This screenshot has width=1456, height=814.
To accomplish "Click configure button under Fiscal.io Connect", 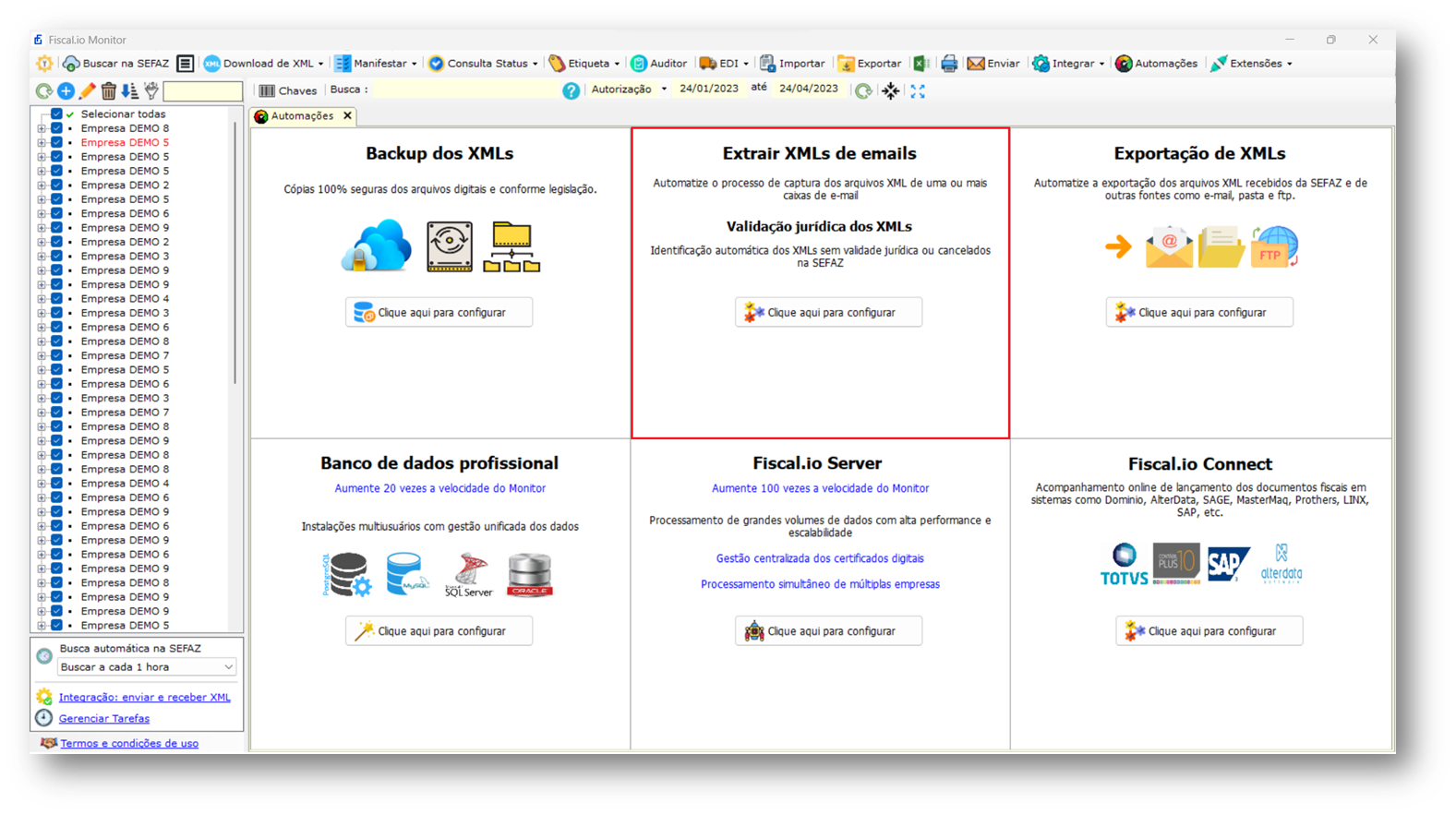I will [1209, 631].
